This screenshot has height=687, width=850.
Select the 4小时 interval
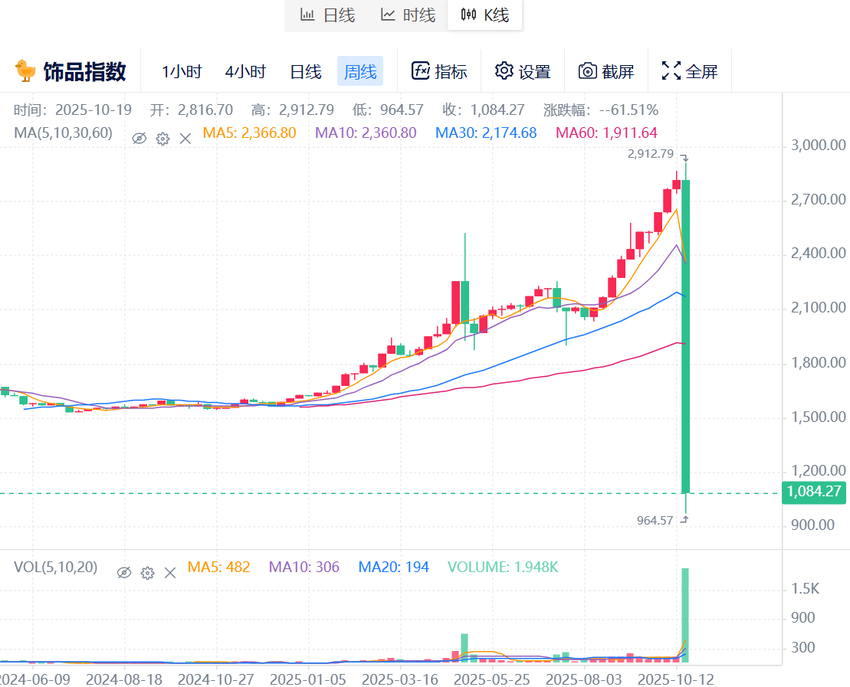coord(245,71)
